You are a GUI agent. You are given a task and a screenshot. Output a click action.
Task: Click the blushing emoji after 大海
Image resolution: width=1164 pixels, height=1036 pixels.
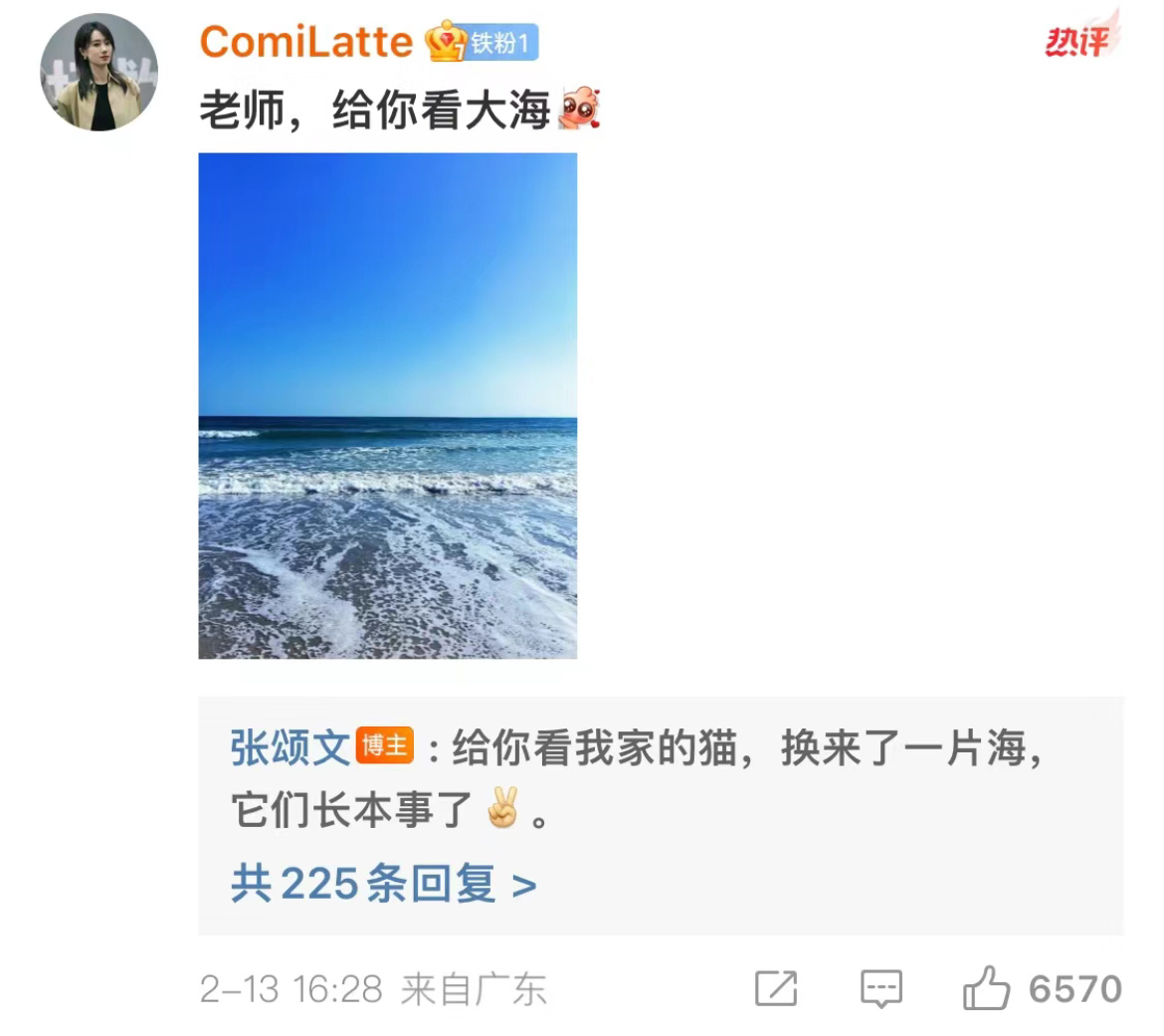578,108
